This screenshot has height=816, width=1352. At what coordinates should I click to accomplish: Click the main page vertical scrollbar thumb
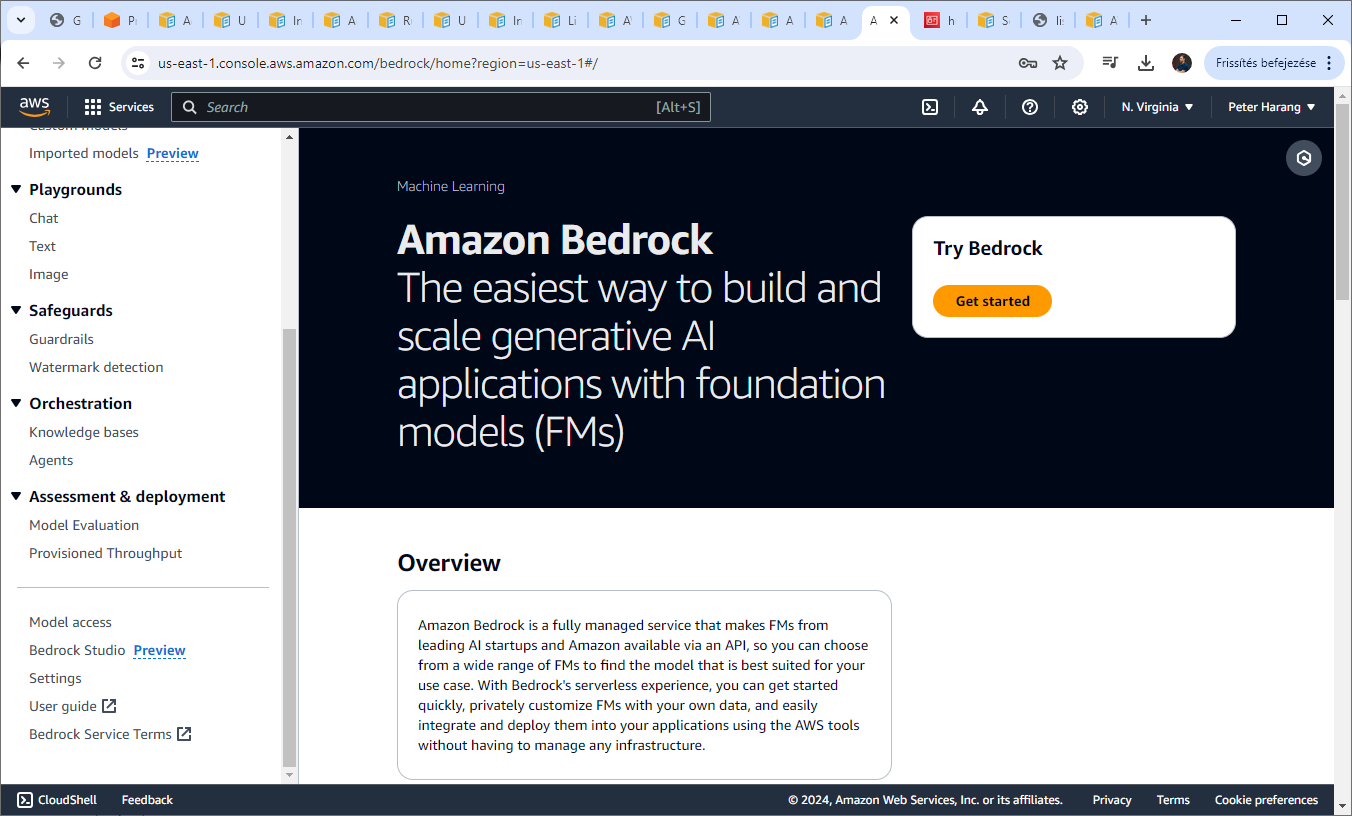tap(1343, 202)
